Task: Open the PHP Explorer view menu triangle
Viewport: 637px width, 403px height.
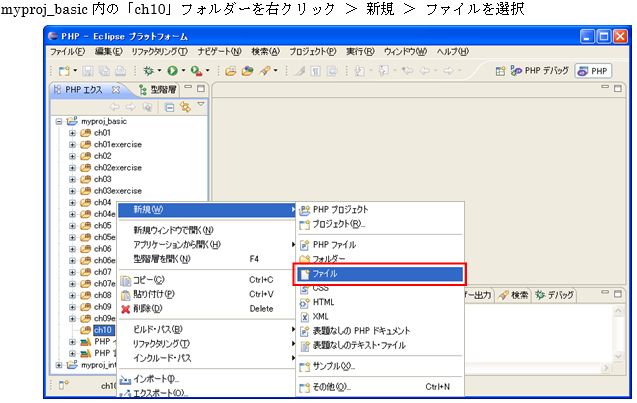Action: coord(200,104)
